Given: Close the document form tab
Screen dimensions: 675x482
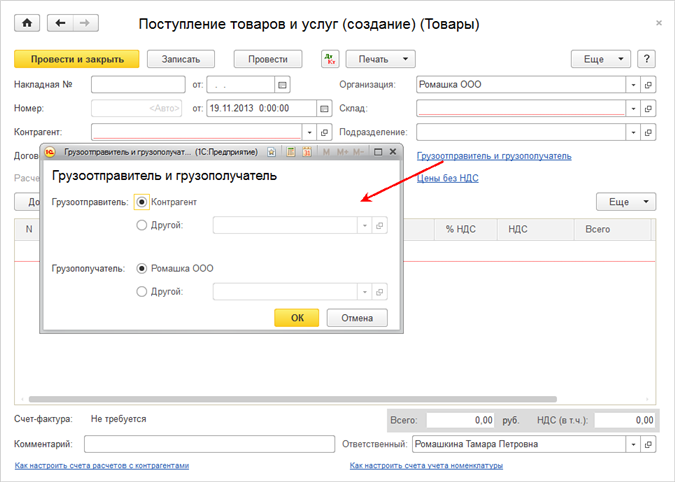Looking at the screenshot, I should point(659,23).
